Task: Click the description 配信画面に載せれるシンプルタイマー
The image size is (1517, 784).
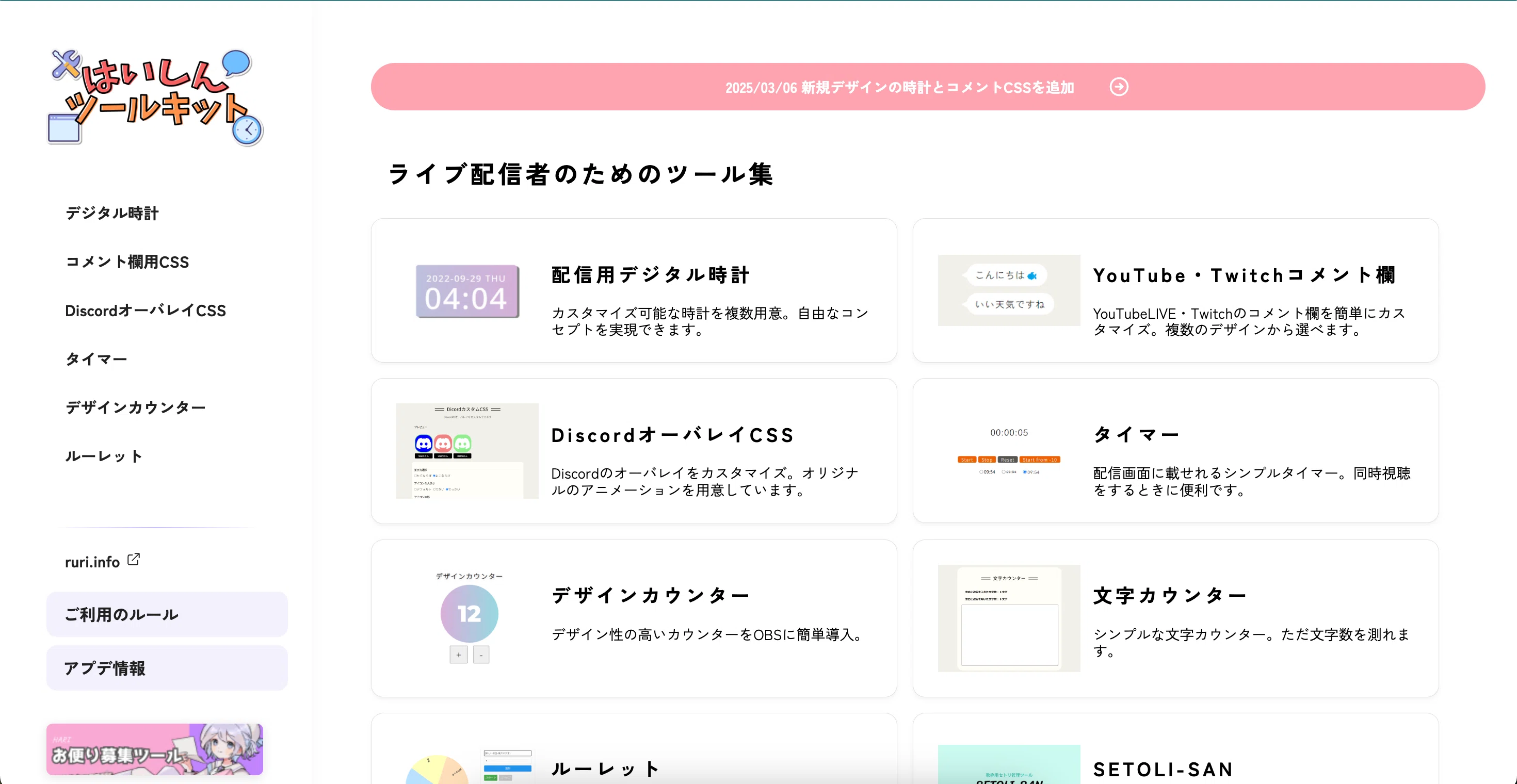Action: tap(1252, 481)
